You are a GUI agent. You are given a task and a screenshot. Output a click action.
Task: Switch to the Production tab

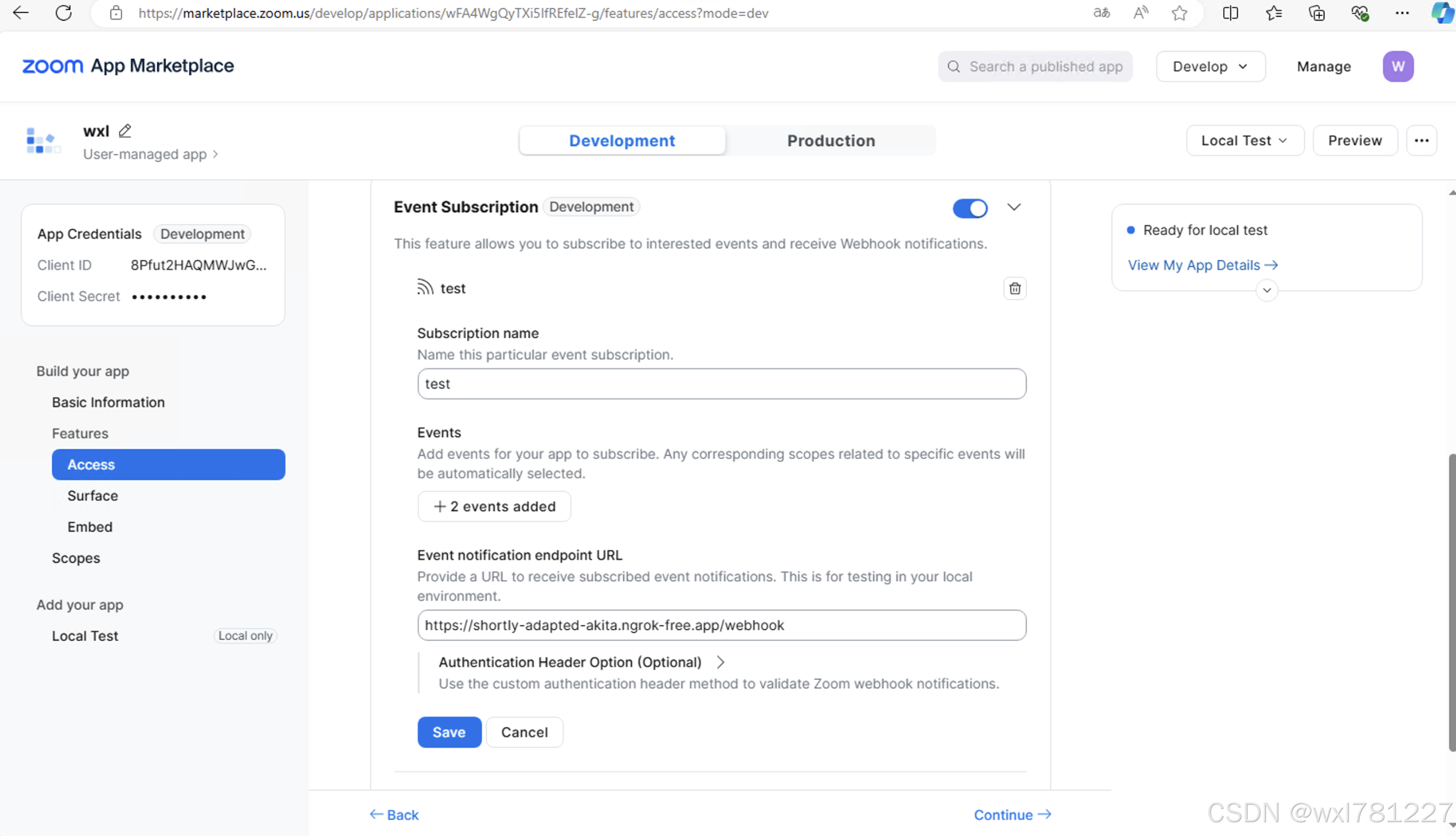coord(831,141)
